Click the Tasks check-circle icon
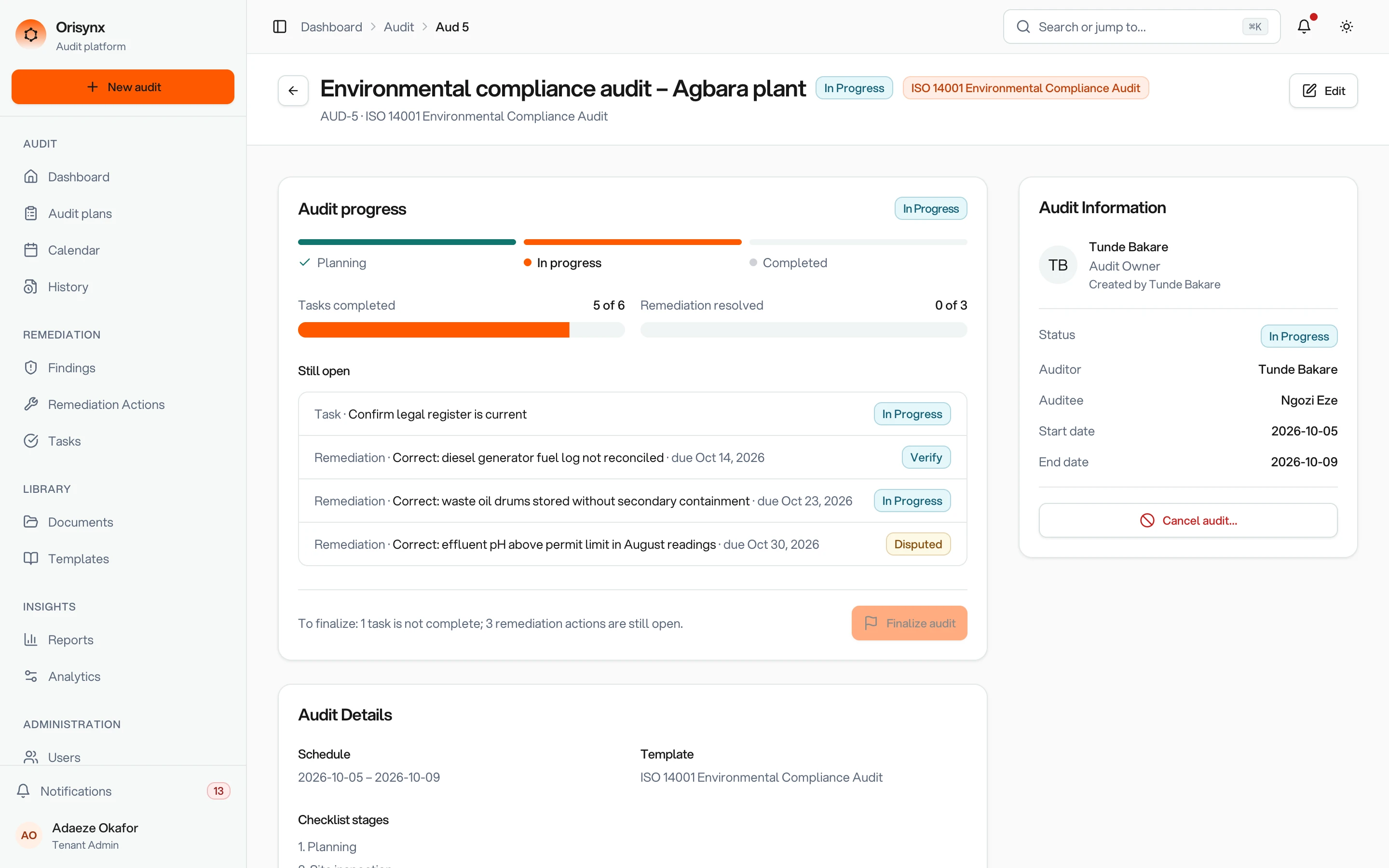The image size is (1389, 868). [31, 441]
